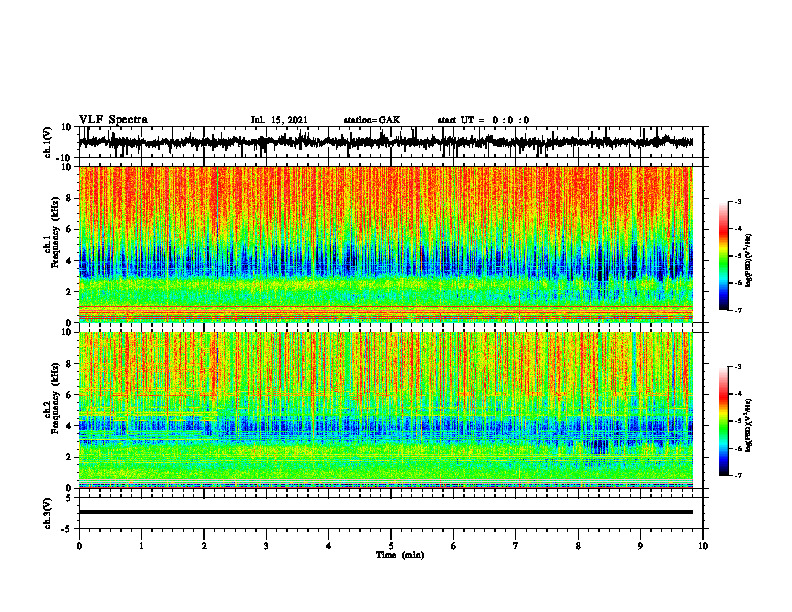Click the 9 tick on the time axis

[640, 546]
